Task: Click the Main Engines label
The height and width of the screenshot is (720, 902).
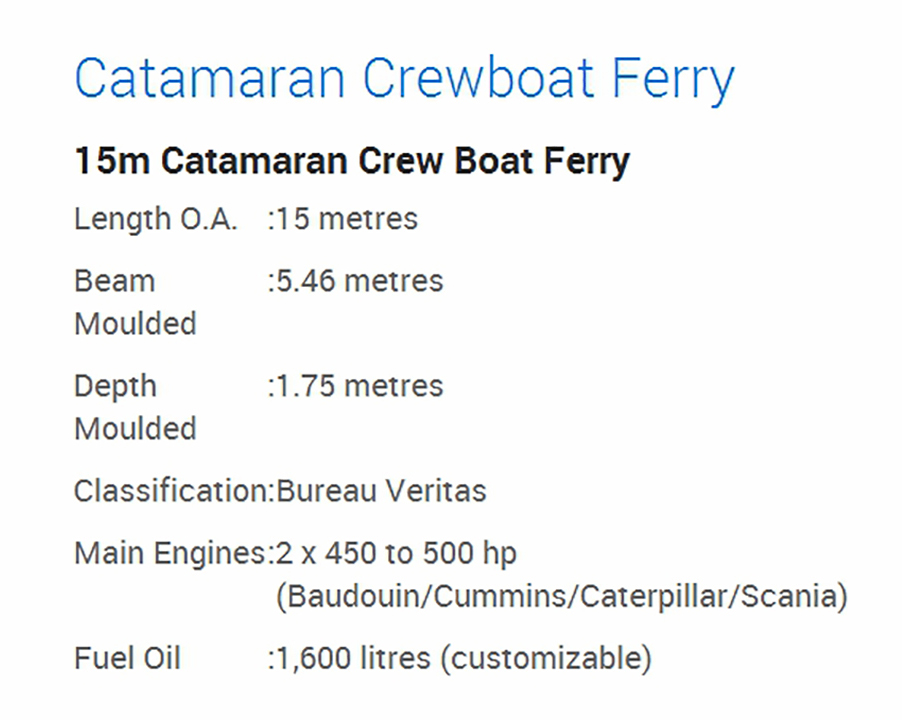Action: [171, 553]
